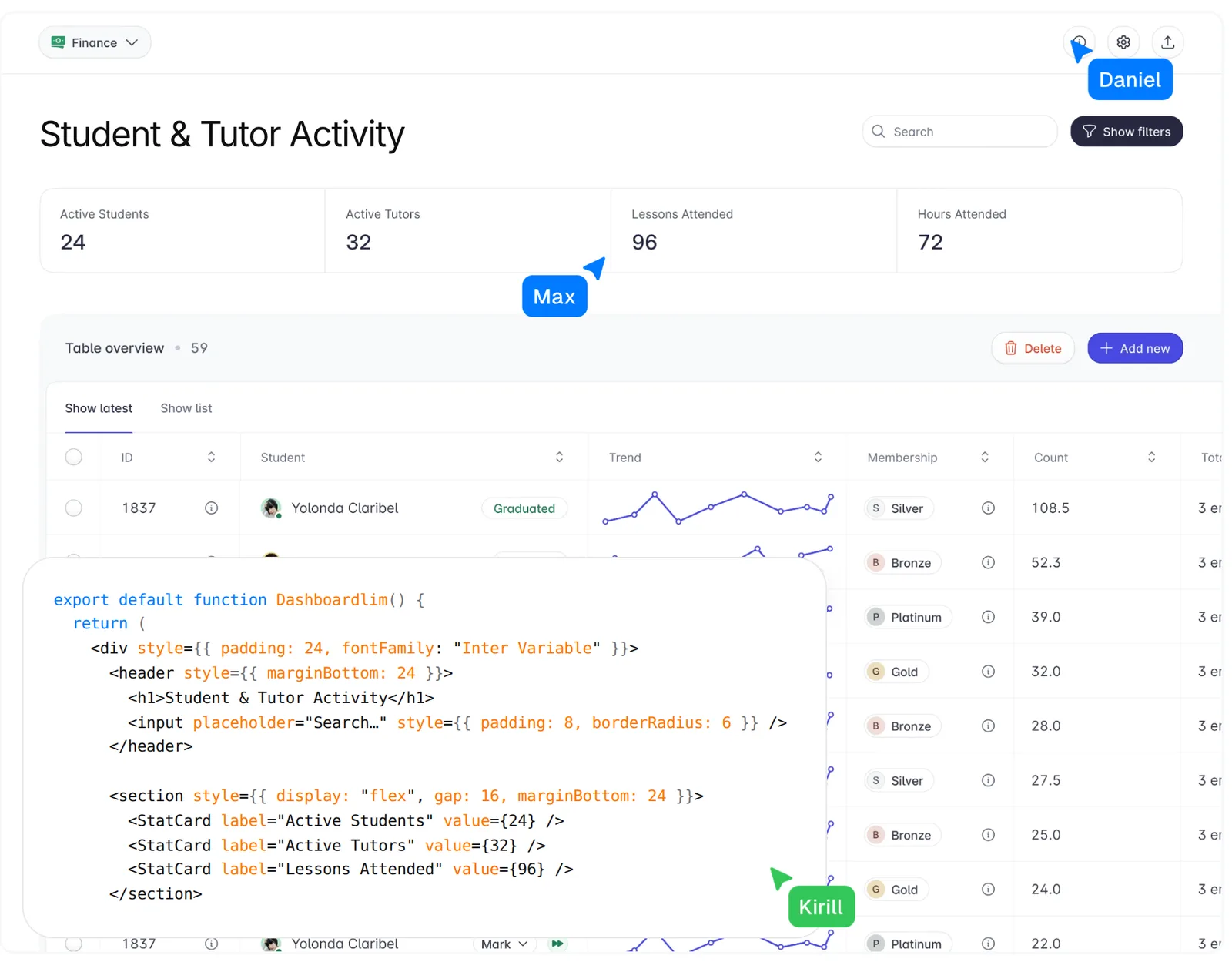This screenshot has width=1232, height=962.
Task: Click the count value 108.5
Action: click(x=1050, y=508)
